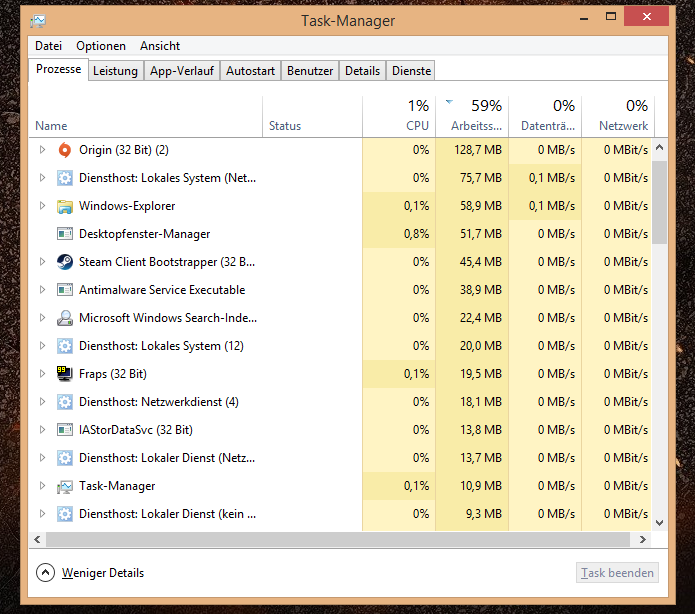Select Diensthost: Lokaler Dienst (Netz... name
This screenshot has height=614, width=695.
pos(167,458)
